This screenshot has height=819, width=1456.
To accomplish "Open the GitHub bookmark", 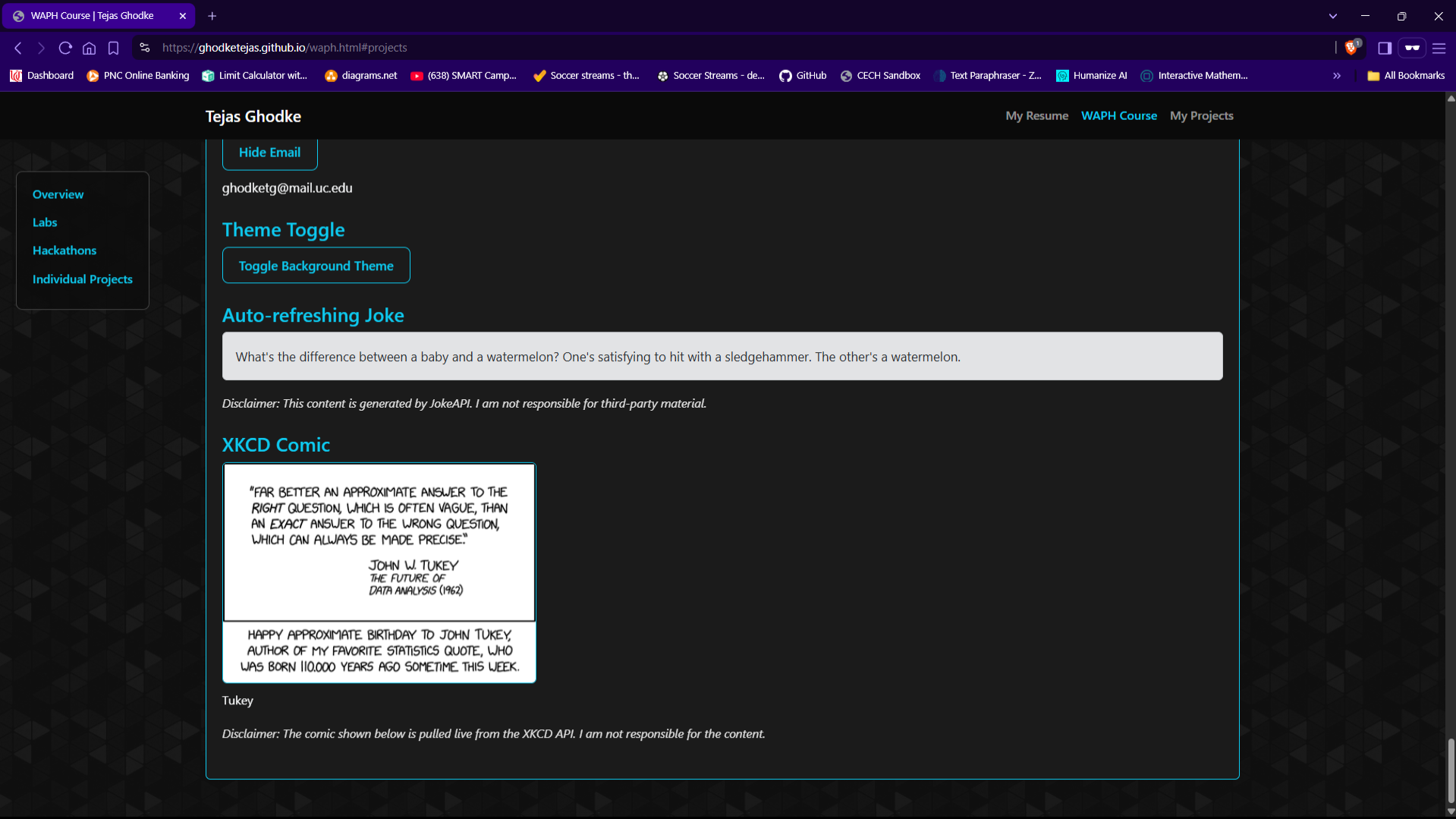I will (x=803, y=76).
